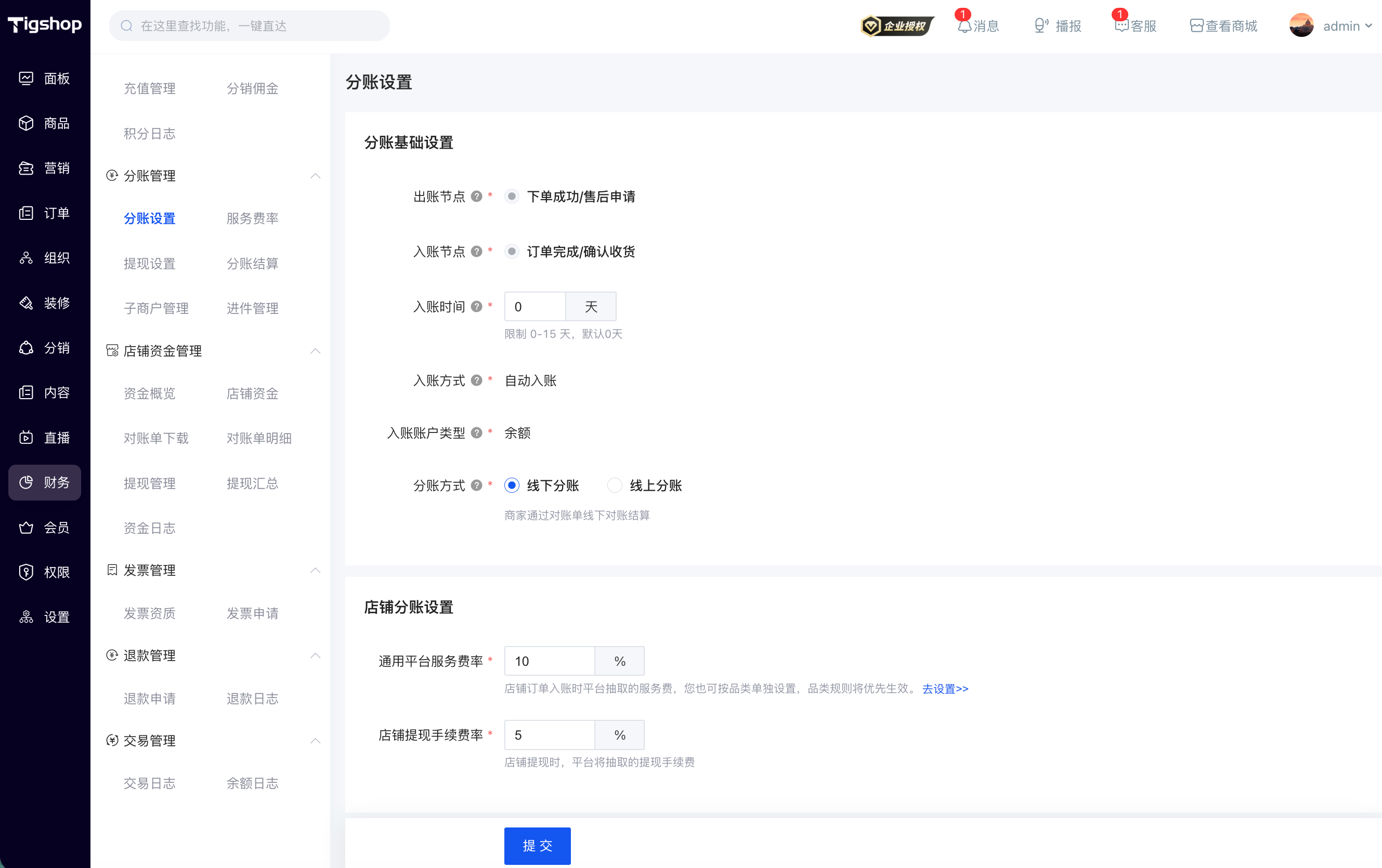1382x868 pixels.
Task: Open the 消息 notification bell
Action: [x=964, y=26]
